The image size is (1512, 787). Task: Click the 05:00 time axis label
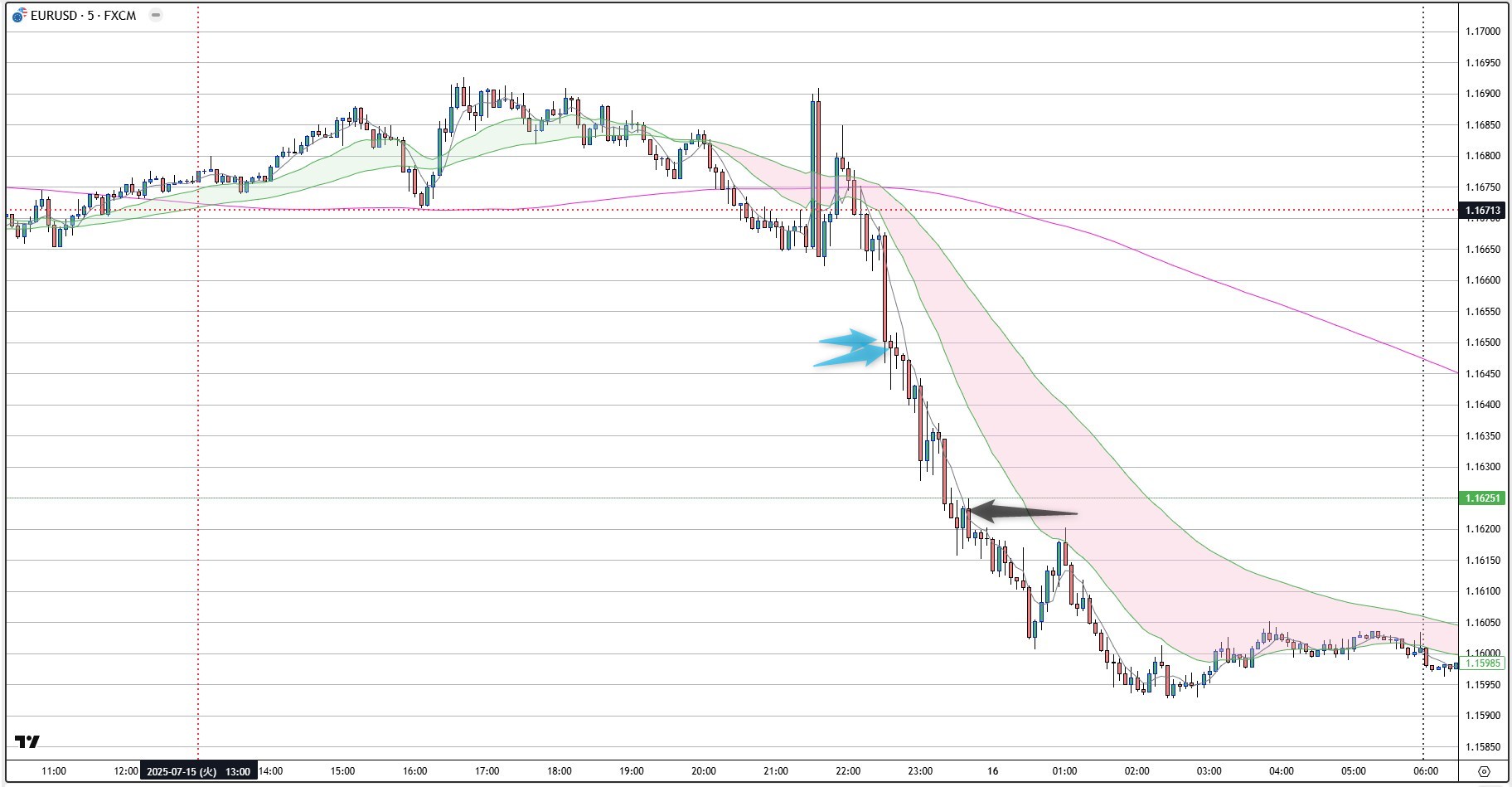[x=1354, y=771]
